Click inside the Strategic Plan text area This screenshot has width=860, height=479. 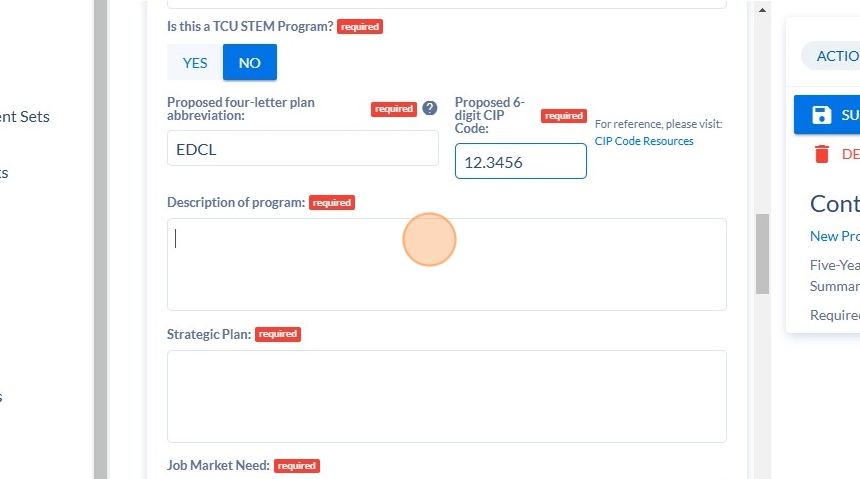446,396
